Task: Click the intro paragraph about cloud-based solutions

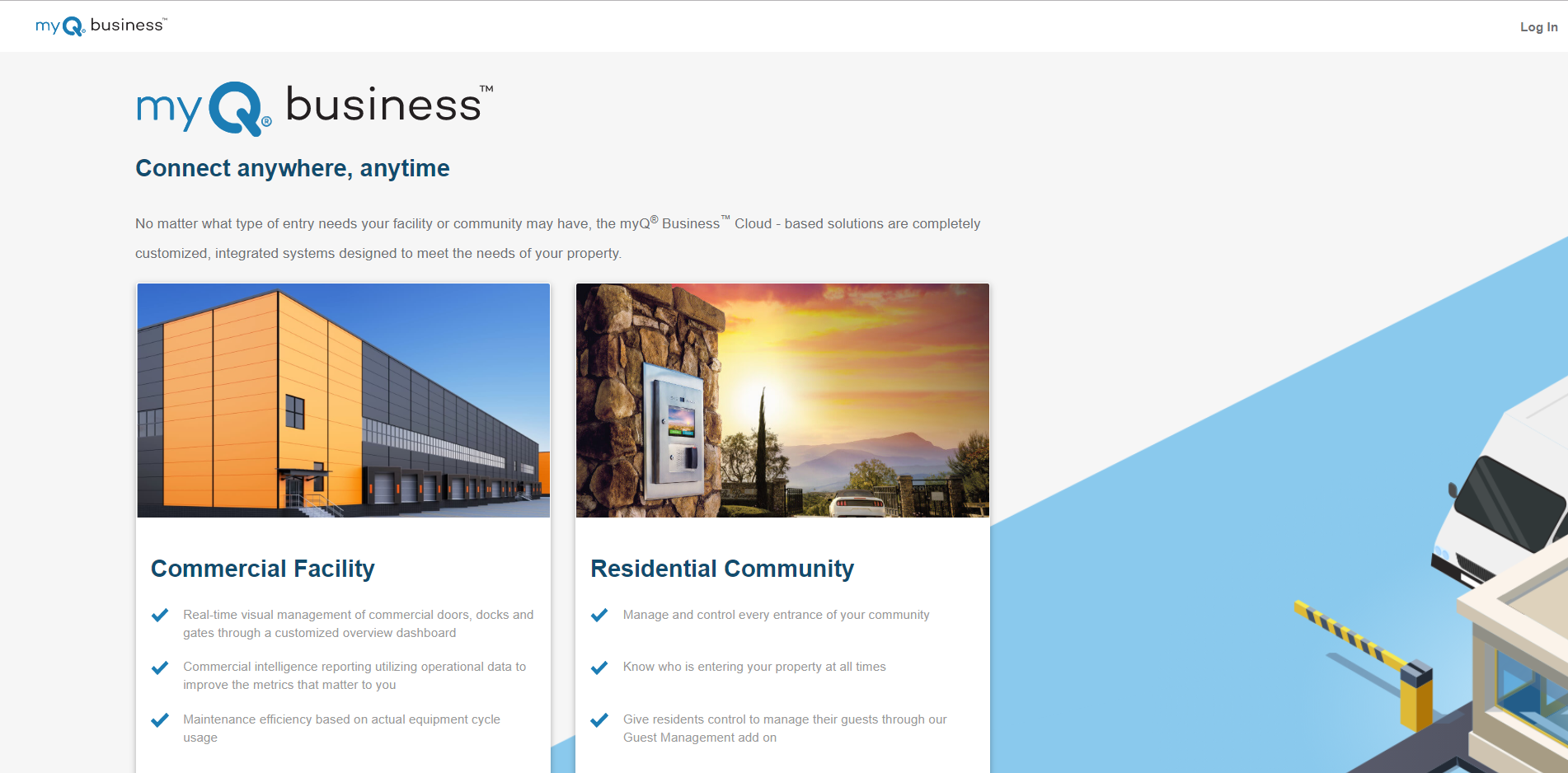Action: click(557, 237)
